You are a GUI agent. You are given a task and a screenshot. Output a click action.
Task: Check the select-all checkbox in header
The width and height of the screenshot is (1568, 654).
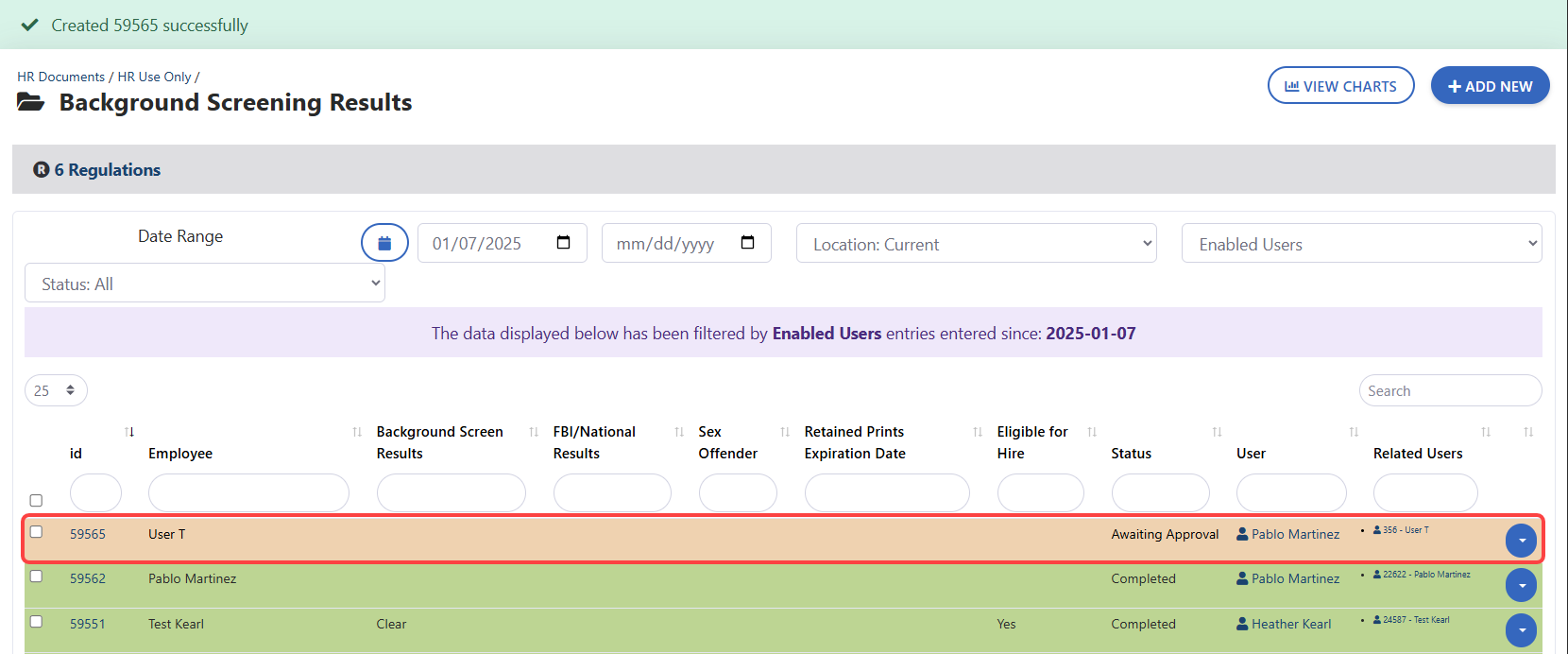36,500
